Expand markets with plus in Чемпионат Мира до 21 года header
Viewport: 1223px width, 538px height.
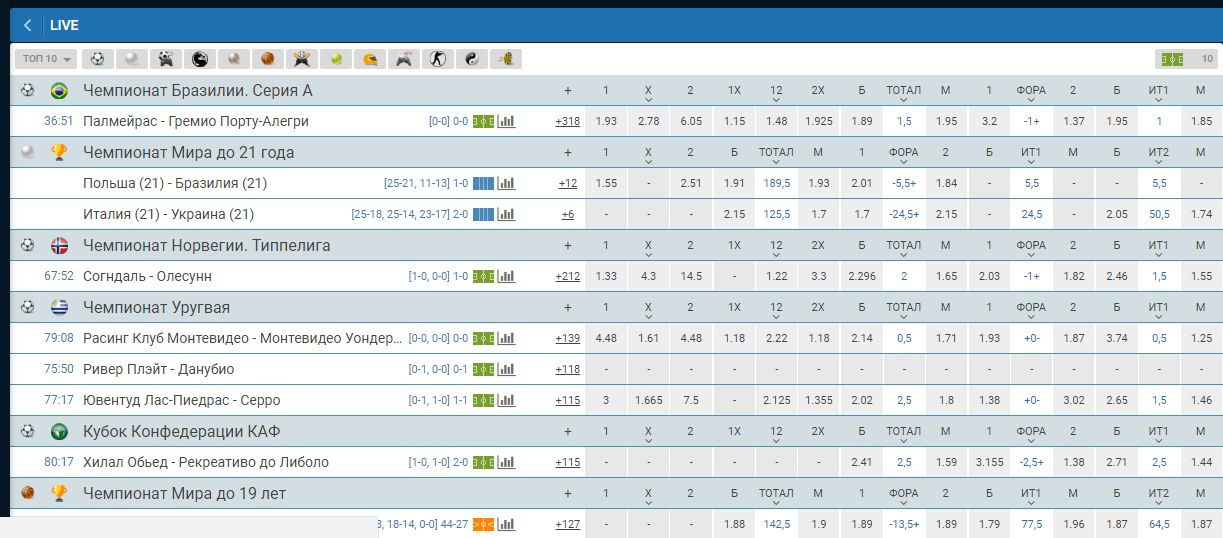[568, 153]
